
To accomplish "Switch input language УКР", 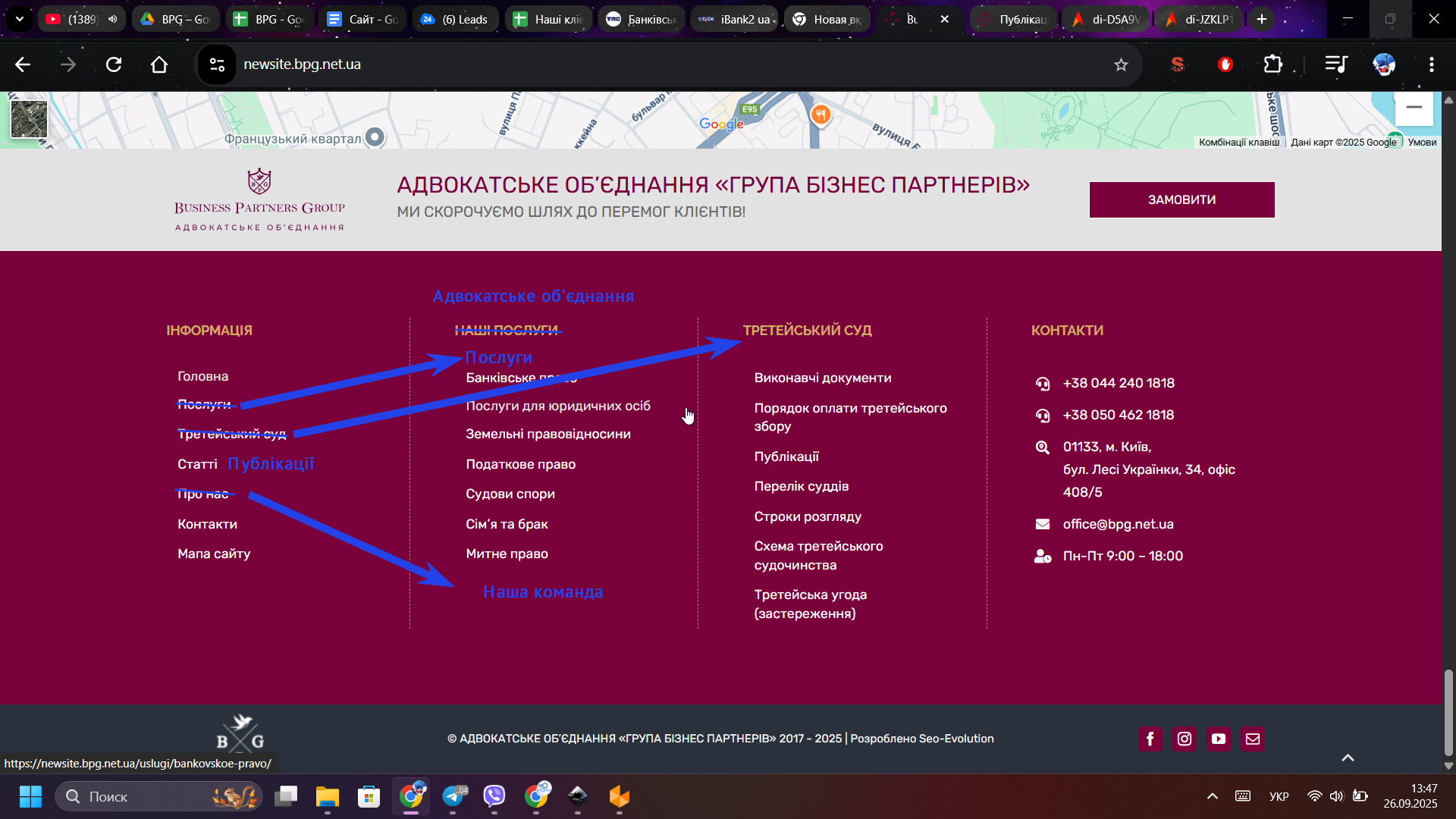I will [x=1279, y=796].
